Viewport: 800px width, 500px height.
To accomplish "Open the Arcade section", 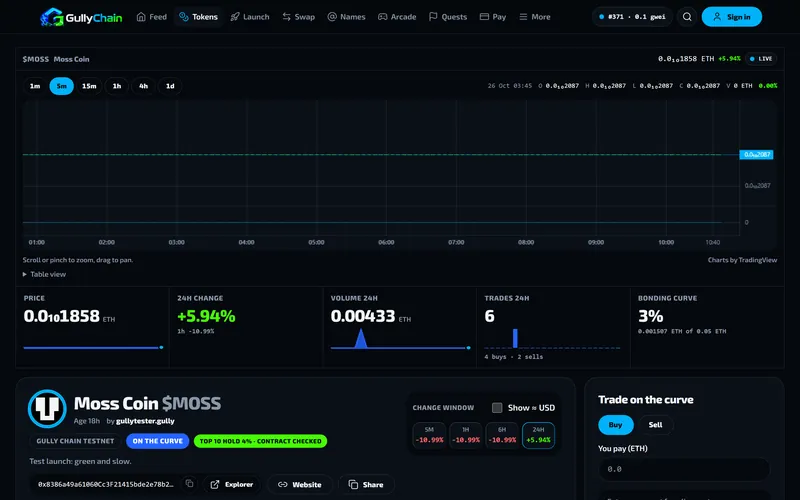I will 397,17.
